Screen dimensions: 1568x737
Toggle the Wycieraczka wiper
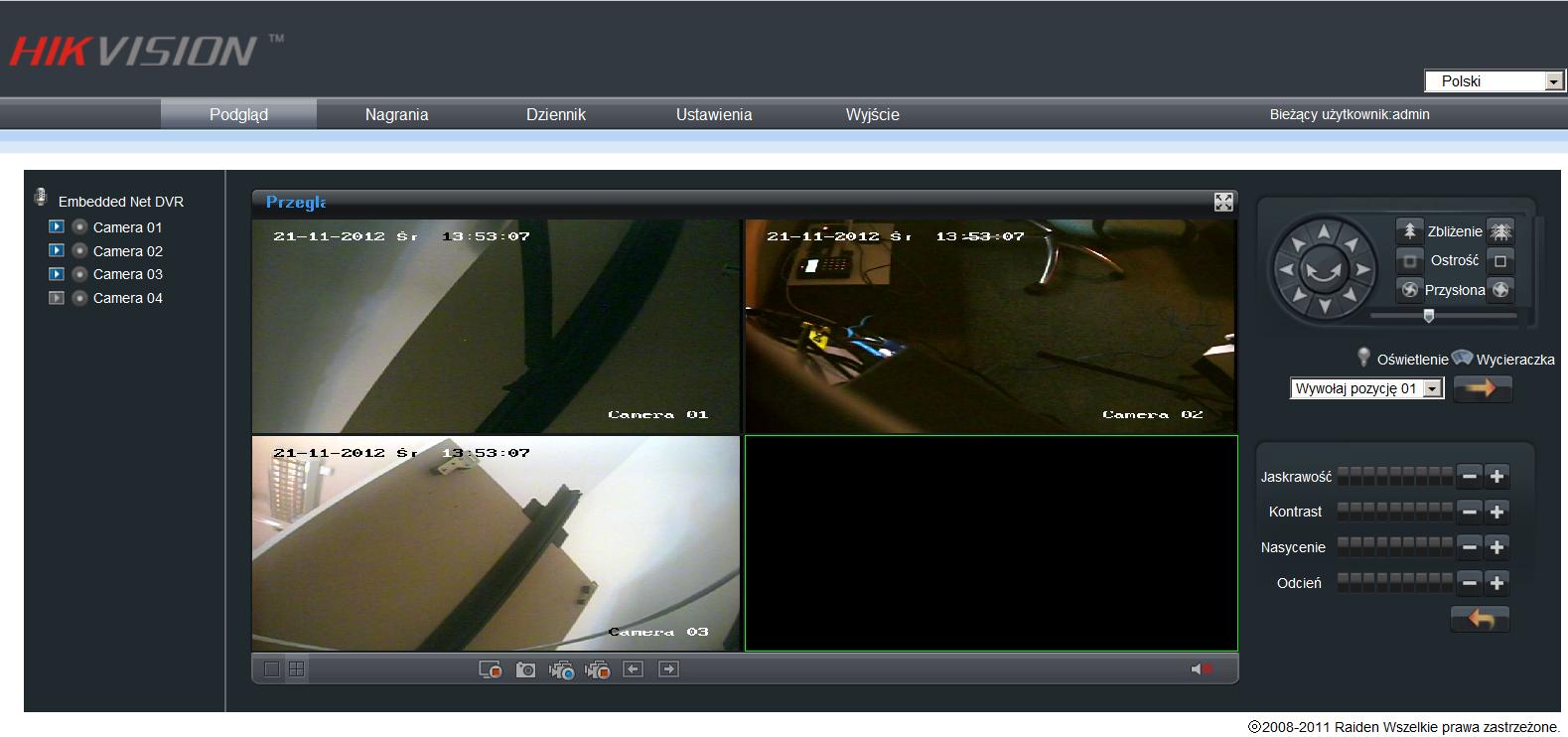pyautogui.click(x=1462, y=358)
